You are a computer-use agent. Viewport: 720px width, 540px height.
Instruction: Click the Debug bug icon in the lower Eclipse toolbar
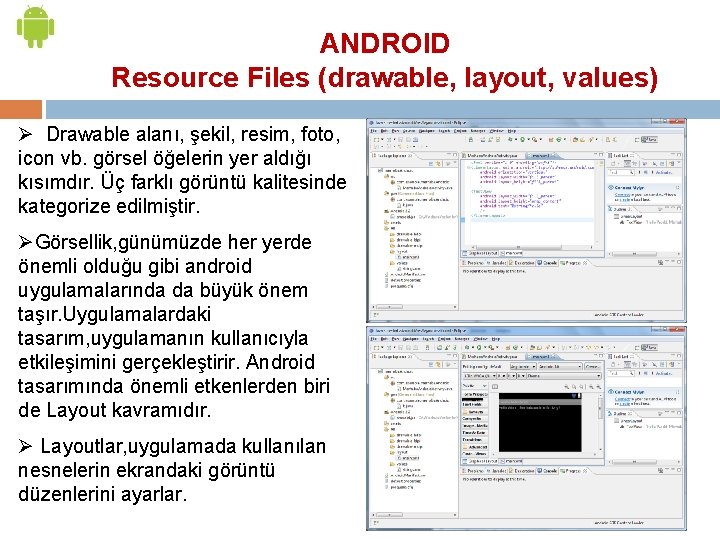click(467, 347)
